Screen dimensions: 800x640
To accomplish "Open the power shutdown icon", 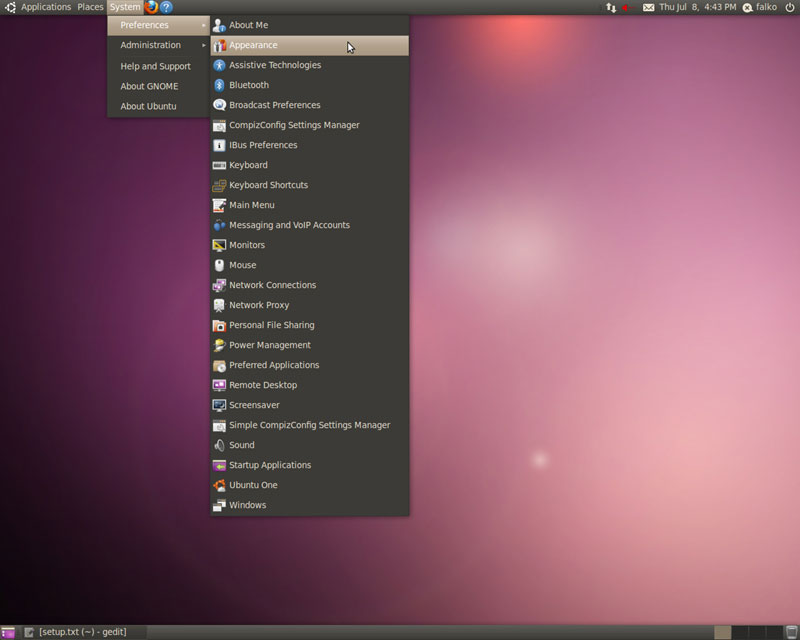I will tap(789, 7).
